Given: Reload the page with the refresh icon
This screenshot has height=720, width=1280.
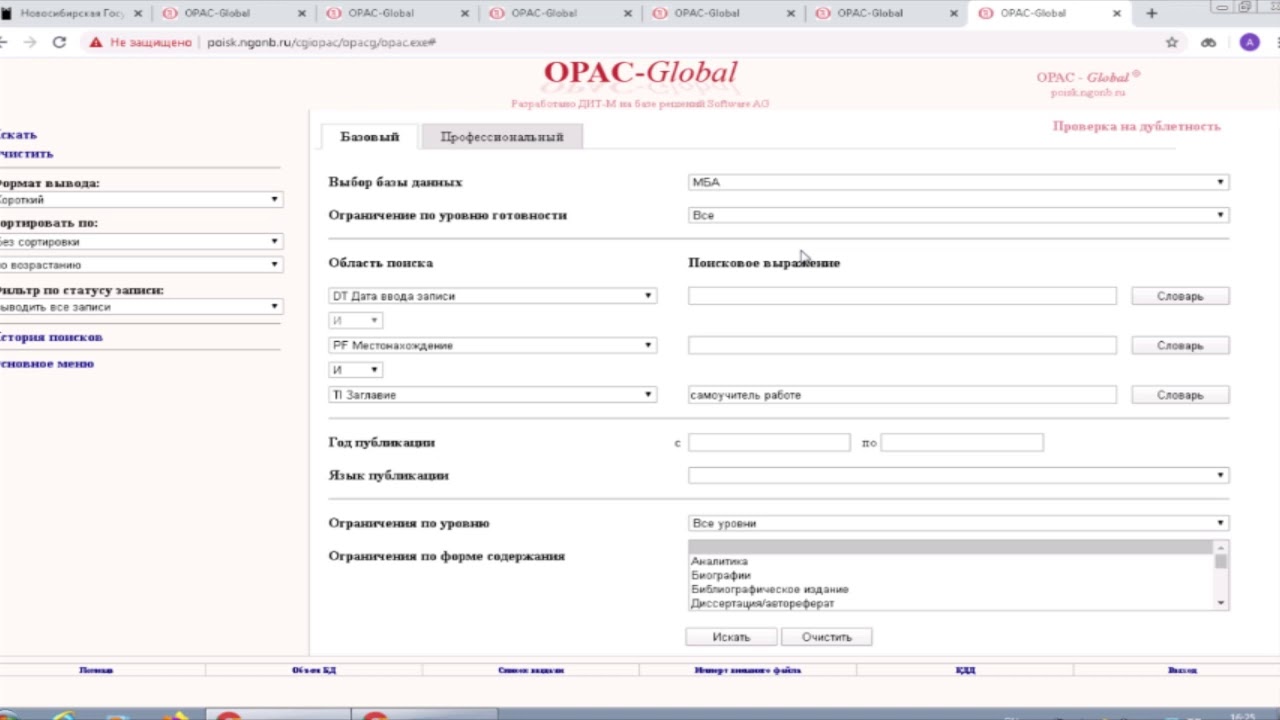Looking at the screenshot, I should [x=59, y=42].
